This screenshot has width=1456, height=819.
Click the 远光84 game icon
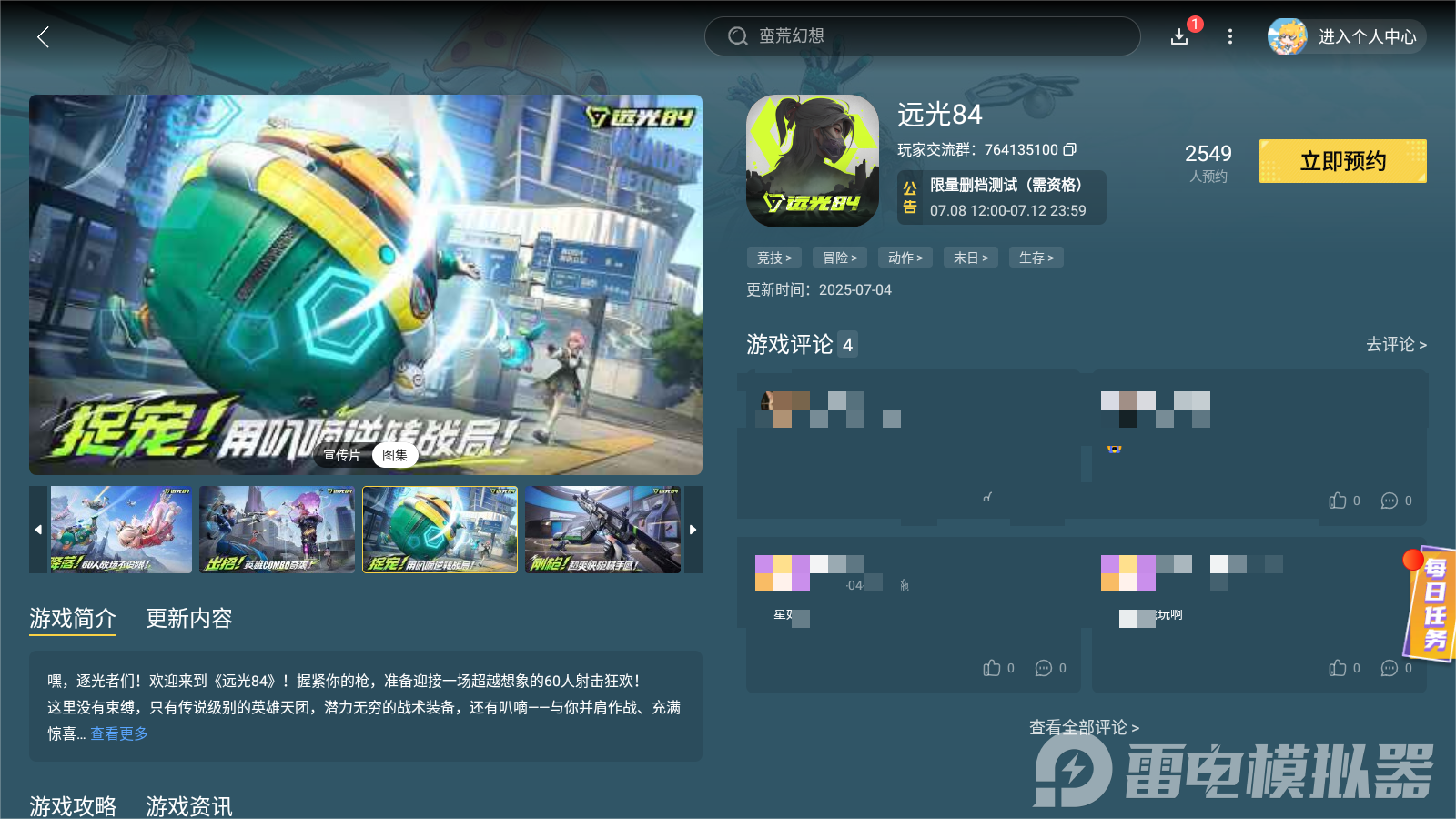pyautogui.click(x=811, y=161)
